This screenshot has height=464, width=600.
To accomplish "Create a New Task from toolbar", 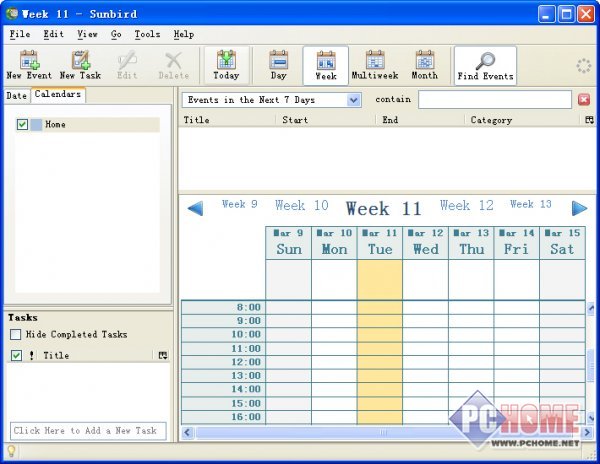I will [x=80, y=65].
